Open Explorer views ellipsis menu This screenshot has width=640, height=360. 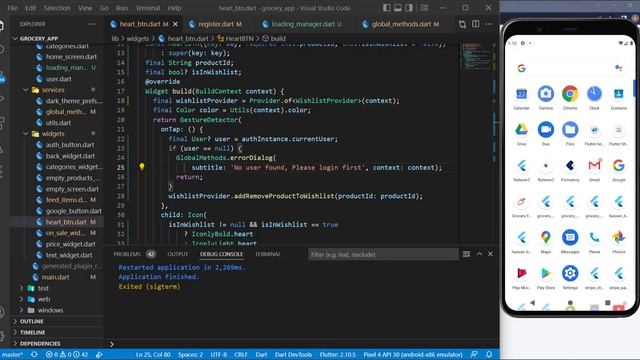pyautogui.click(x=92, y=24)
